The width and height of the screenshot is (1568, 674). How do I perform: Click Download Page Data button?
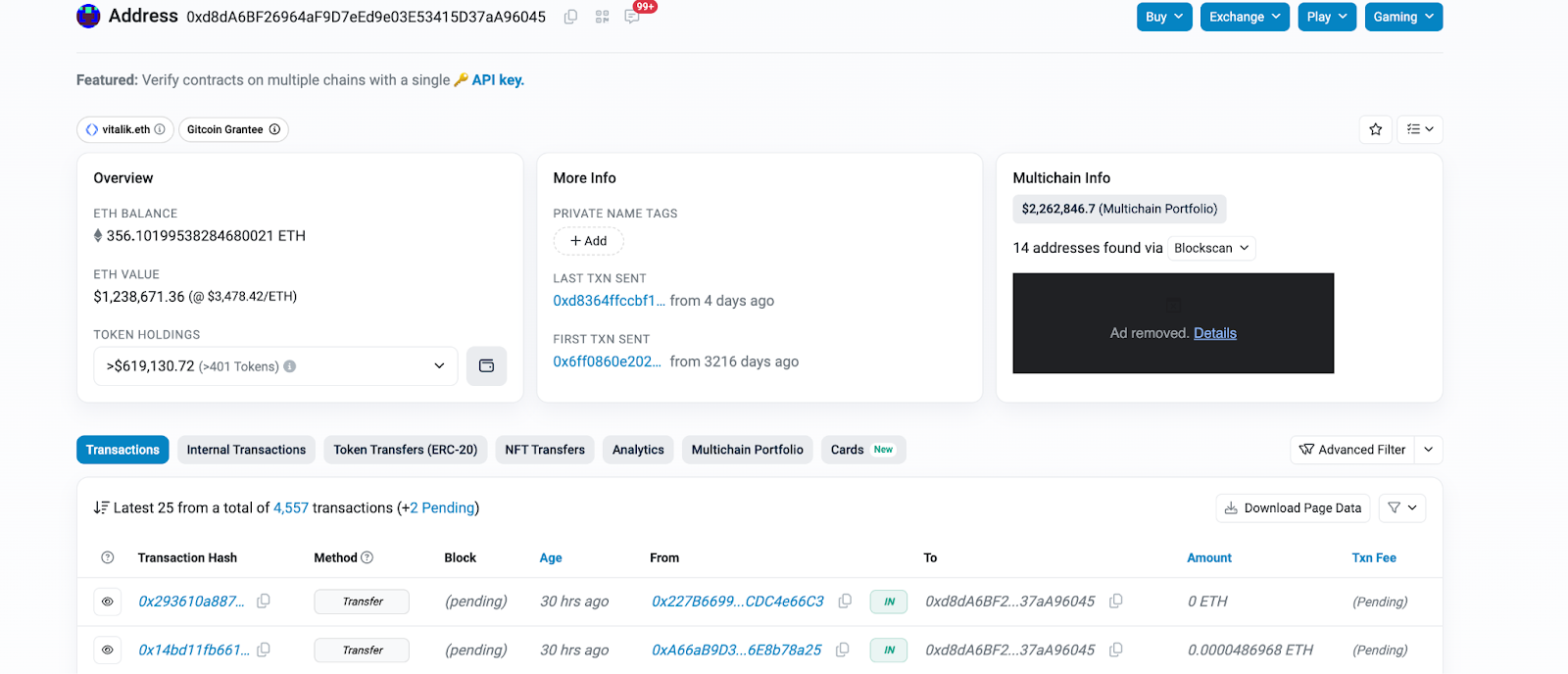1293,507
